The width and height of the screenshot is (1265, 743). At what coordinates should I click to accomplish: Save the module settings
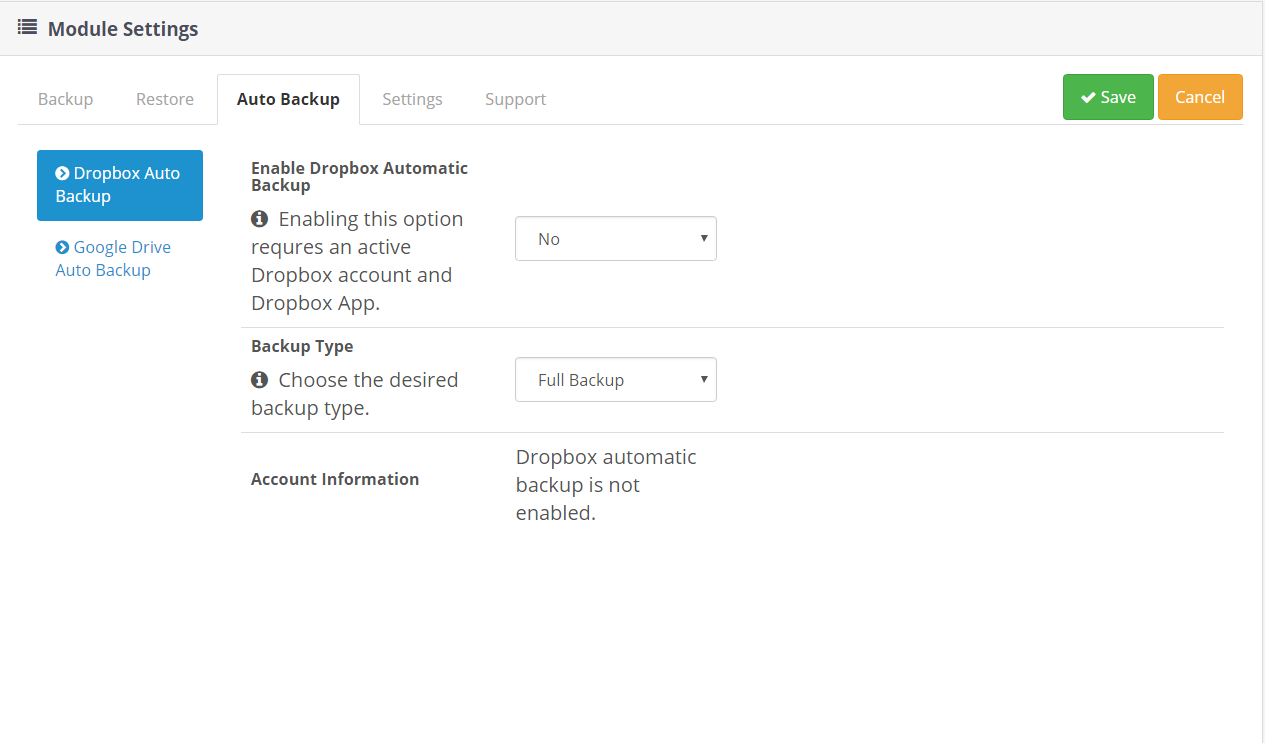(1108, 97)
